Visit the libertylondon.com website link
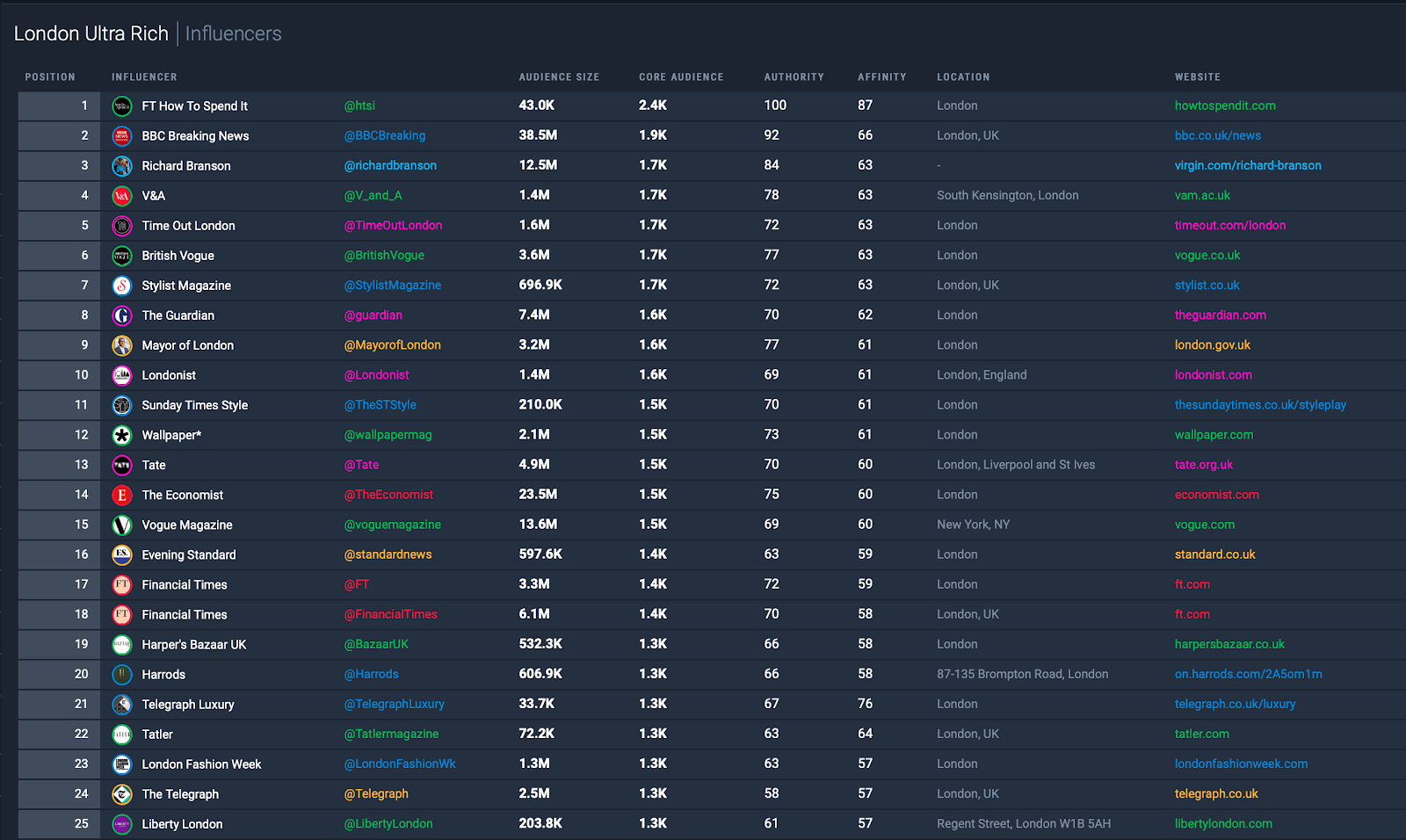The image size is (1406, 840). coord(1223,822)
